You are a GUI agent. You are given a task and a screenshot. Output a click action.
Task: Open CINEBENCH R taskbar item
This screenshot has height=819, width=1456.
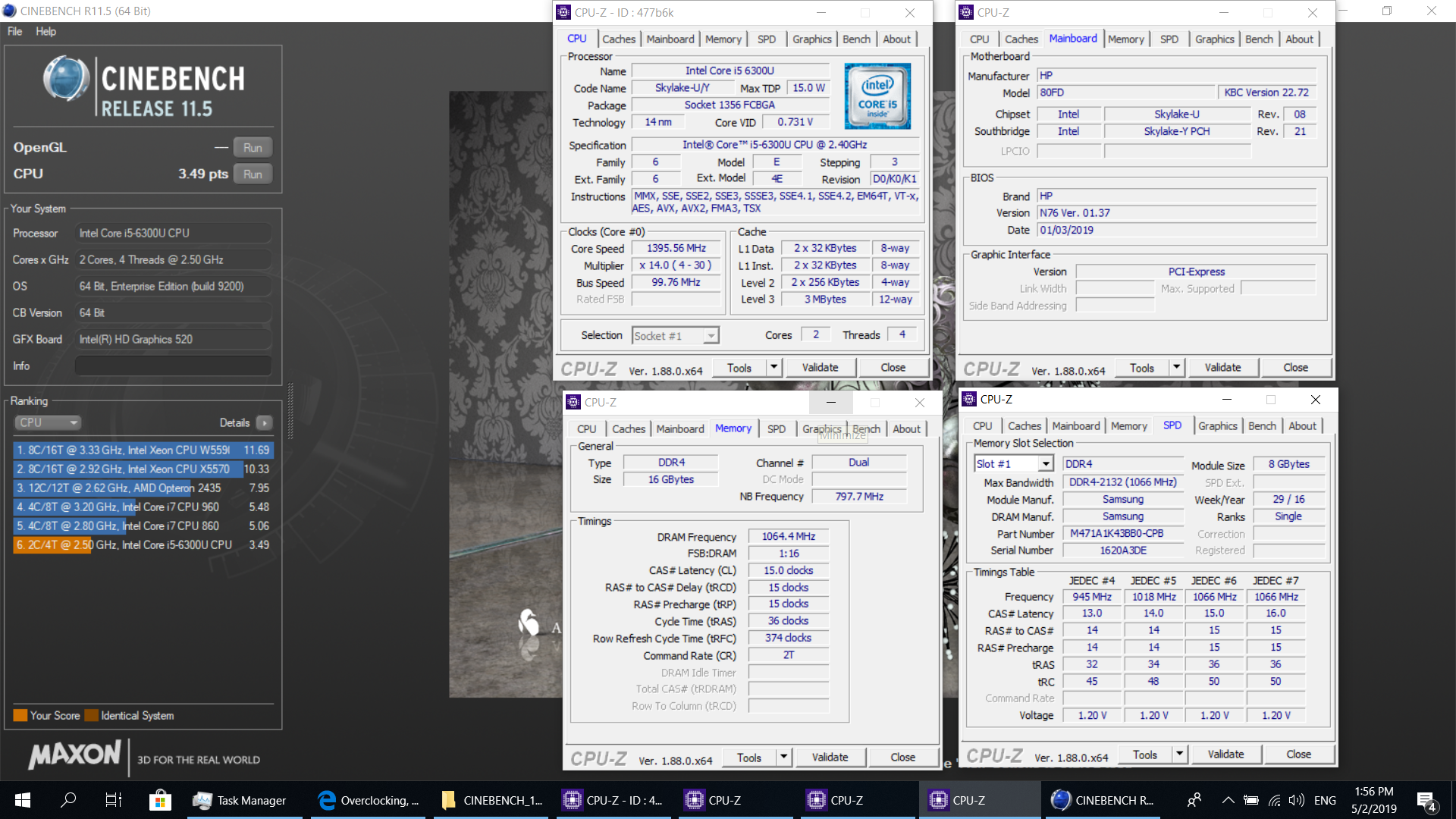(1103, 800)
